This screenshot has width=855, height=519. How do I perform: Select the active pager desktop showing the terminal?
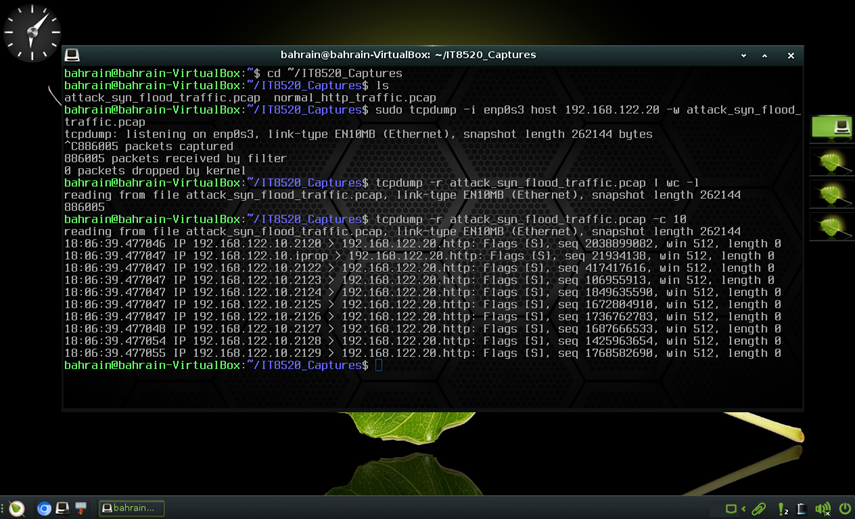tap(832, 129)
